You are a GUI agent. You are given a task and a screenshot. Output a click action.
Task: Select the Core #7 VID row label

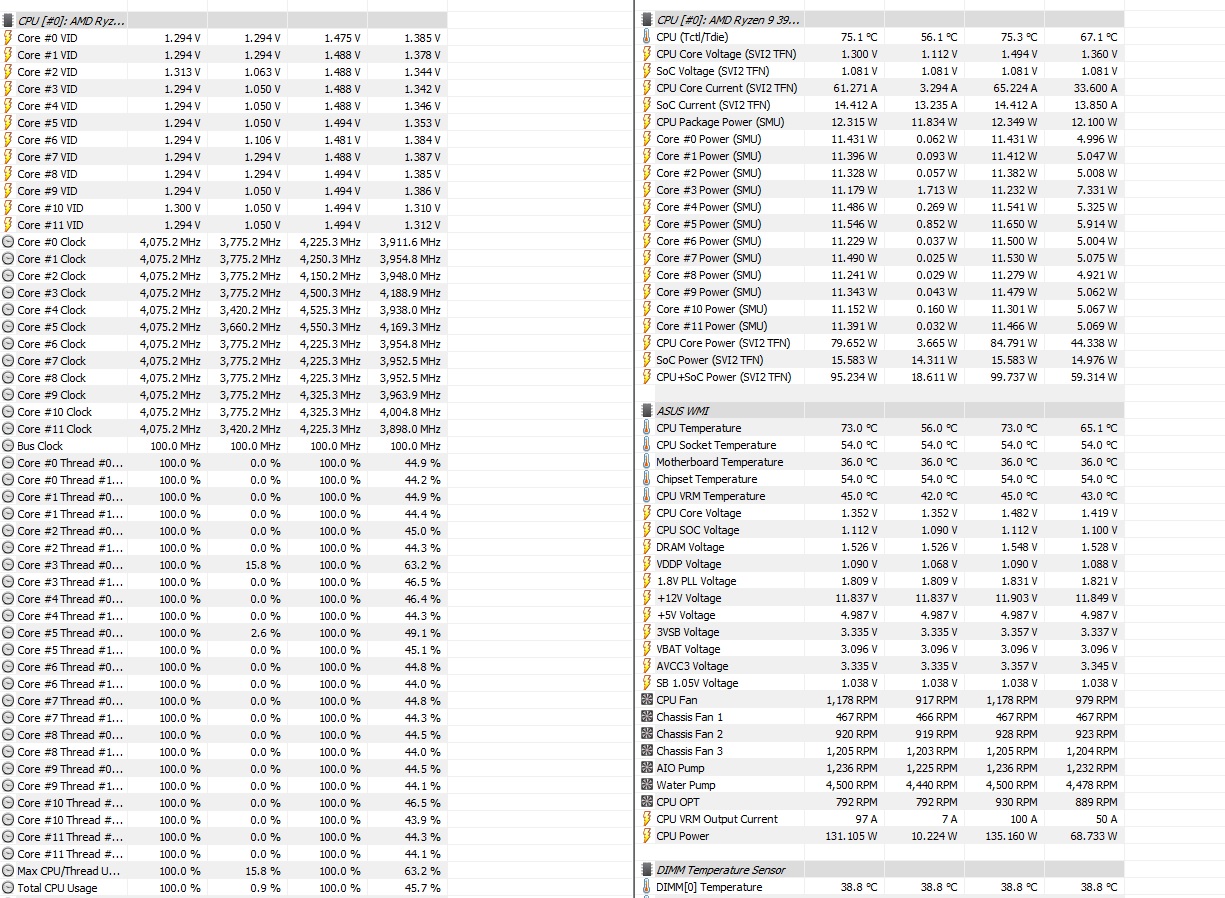tap(47, 156)
